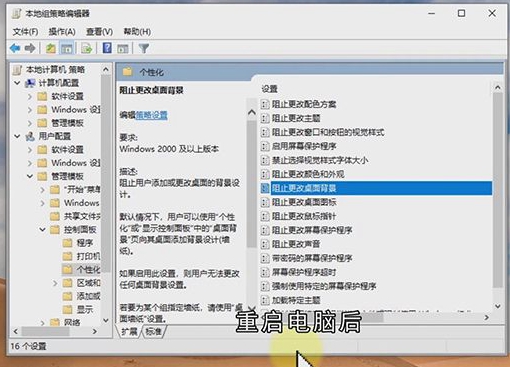Toggle the console tree pane icon
Screen dimensions: 510x367
point(67,49)
